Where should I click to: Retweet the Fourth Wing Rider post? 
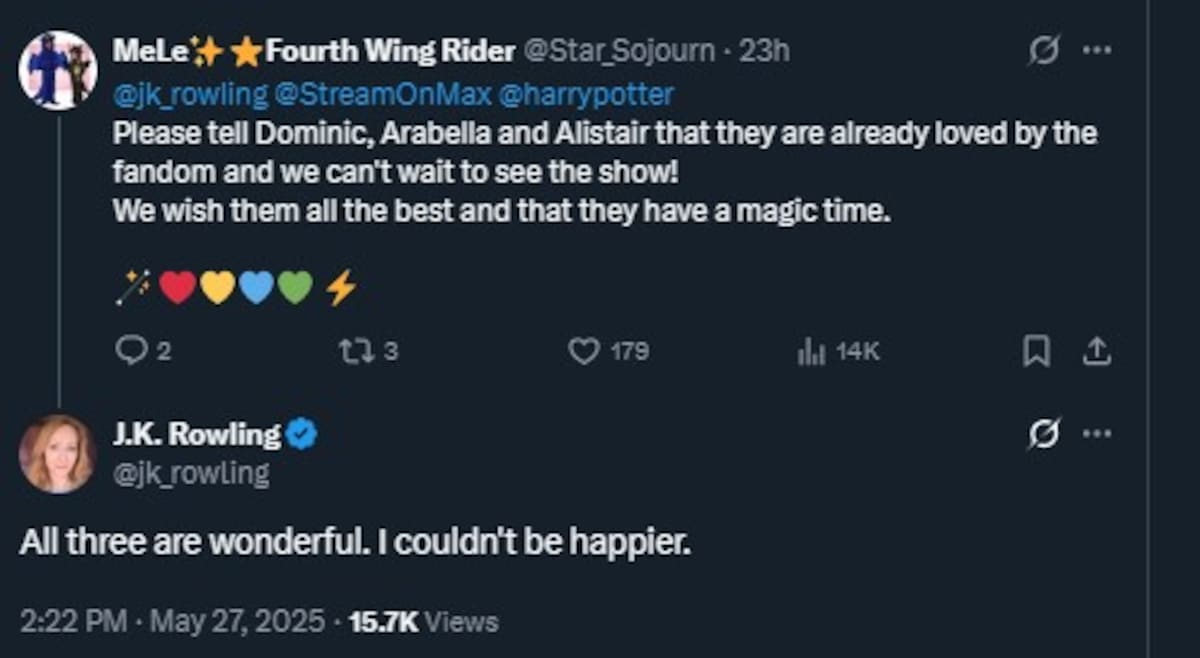pyautogui.click(x=353, y=351)
